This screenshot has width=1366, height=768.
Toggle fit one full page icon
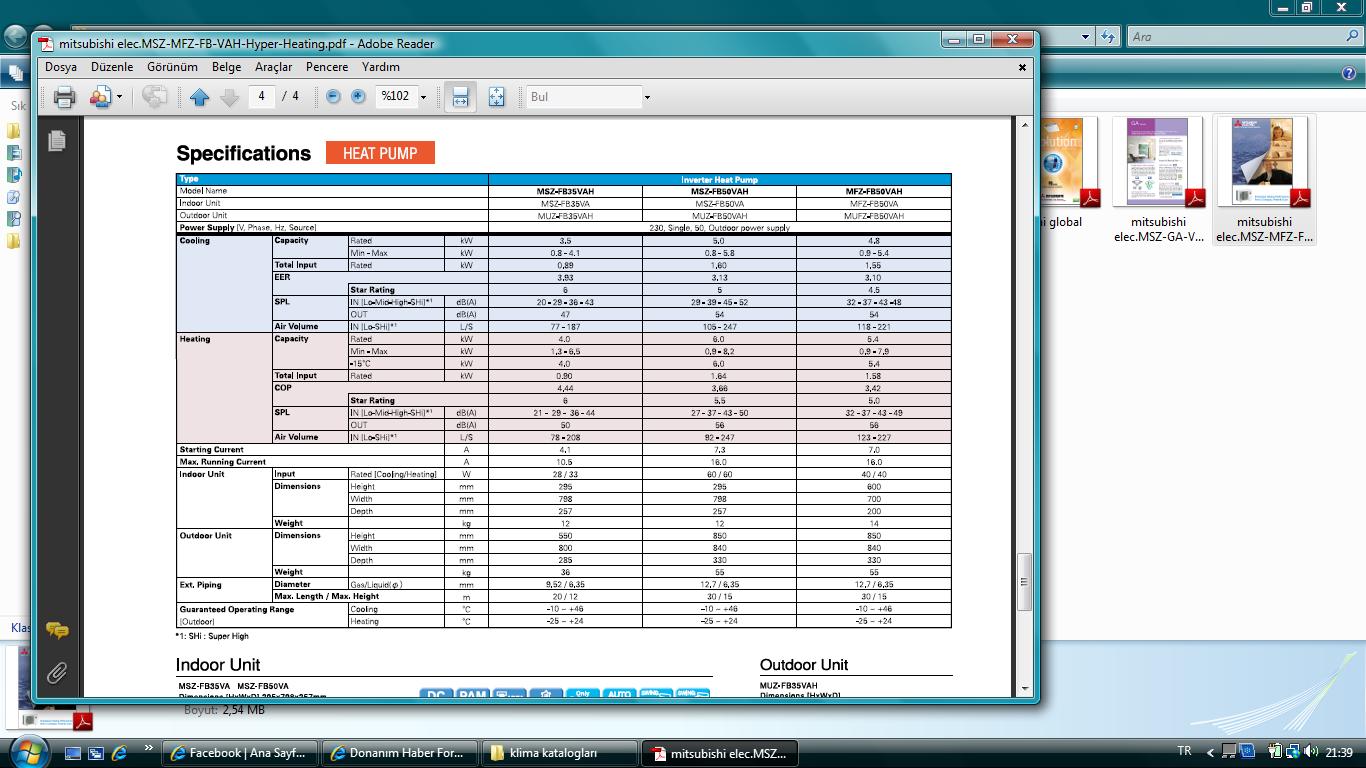[x=496, y=97]
